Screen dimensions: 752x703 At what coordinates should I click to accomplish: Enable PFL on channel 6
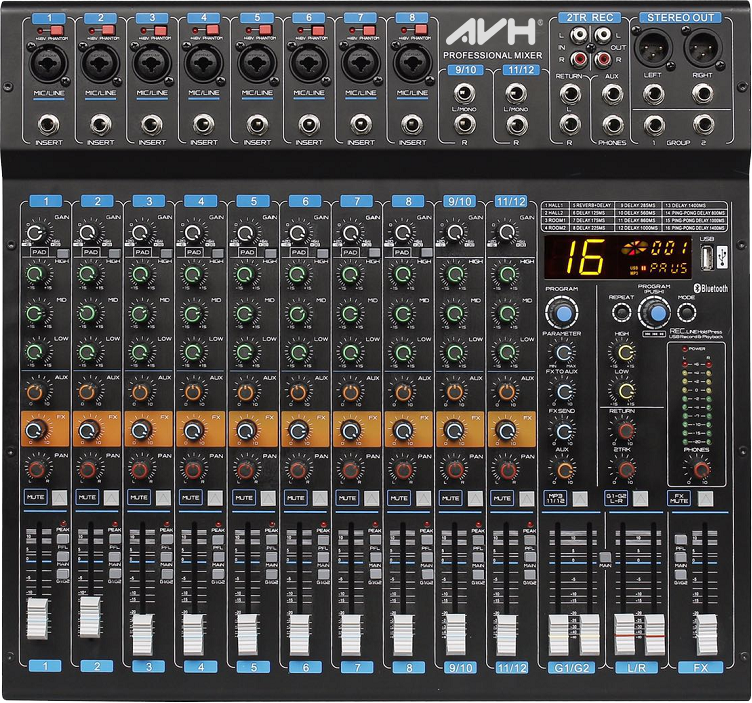click(323, 540)
